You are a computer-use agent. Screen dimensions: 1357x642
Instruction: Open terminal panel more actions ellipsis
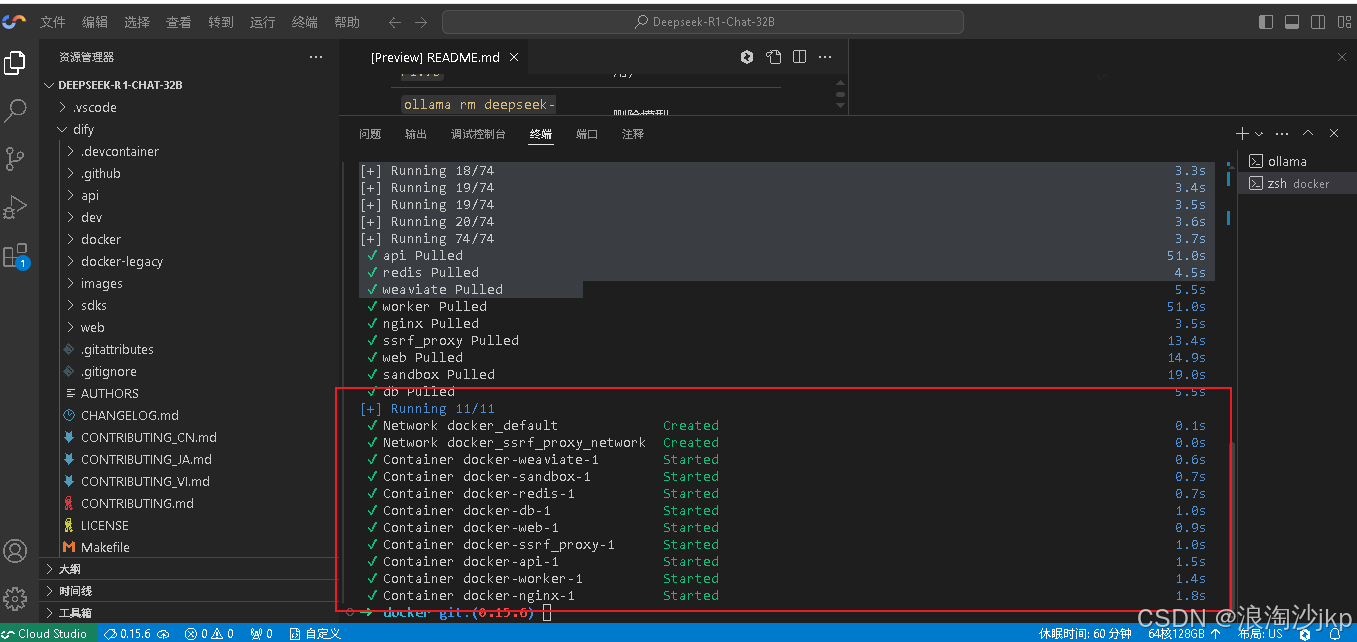point(1282,133)
